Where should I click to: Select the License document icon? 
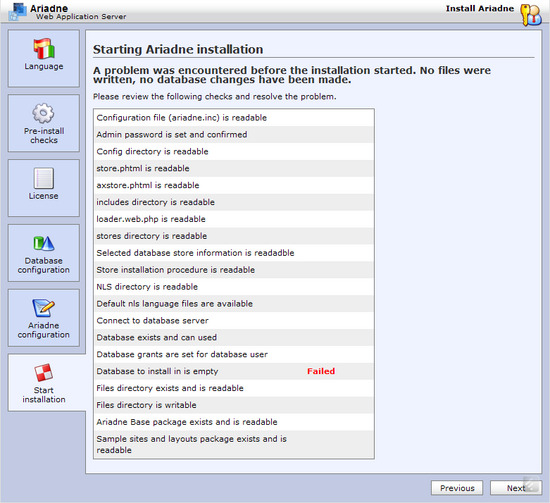click(44, 178)
